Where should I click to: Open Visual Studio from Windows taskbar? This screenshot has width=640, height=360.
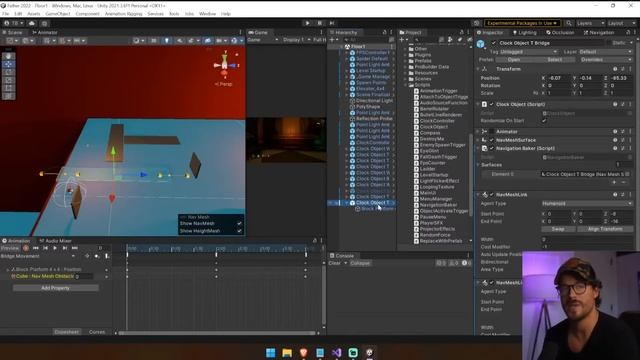click(336, 352)
